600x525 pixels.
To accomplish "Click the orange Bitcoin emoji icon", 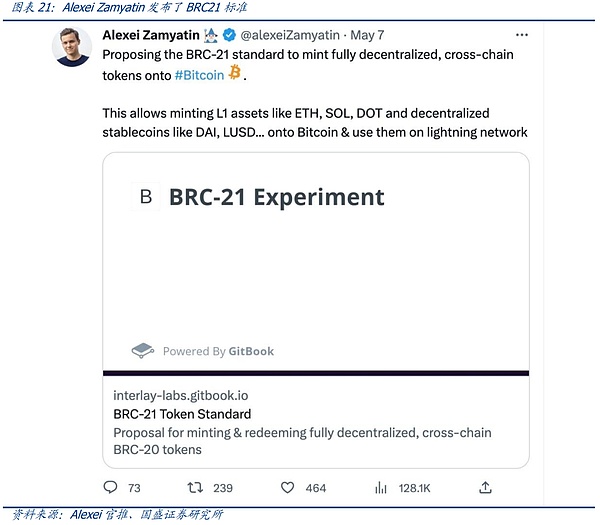I will click(236, 73).
